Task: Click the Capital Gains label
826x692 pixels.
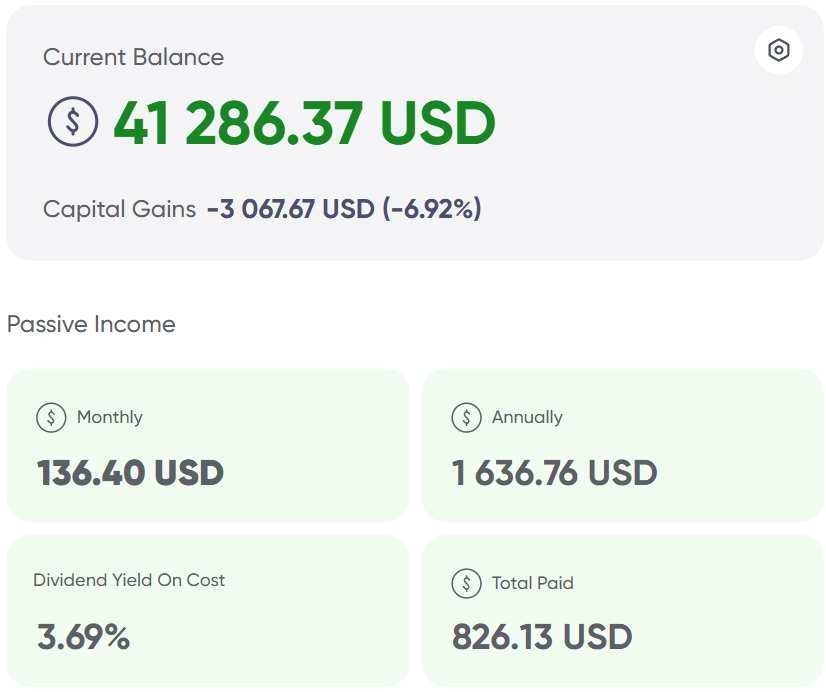Action: click(x=119, y=210)
